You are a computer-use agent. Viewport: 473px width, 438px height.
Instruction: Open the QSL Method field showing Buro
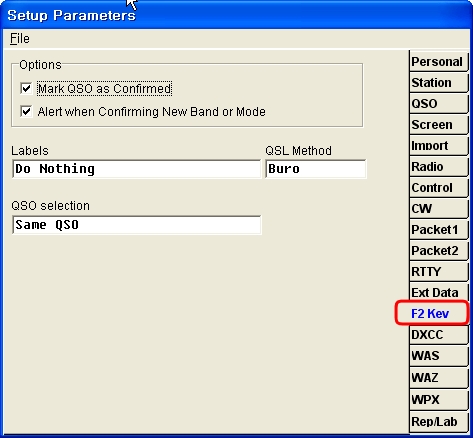coord(316,169)
